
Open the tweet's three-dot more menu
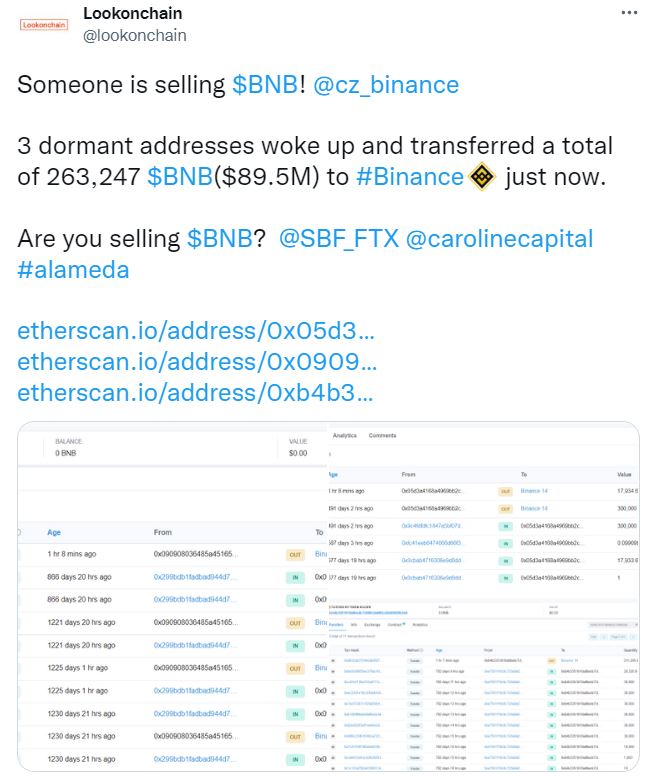(x=628, y=13)
